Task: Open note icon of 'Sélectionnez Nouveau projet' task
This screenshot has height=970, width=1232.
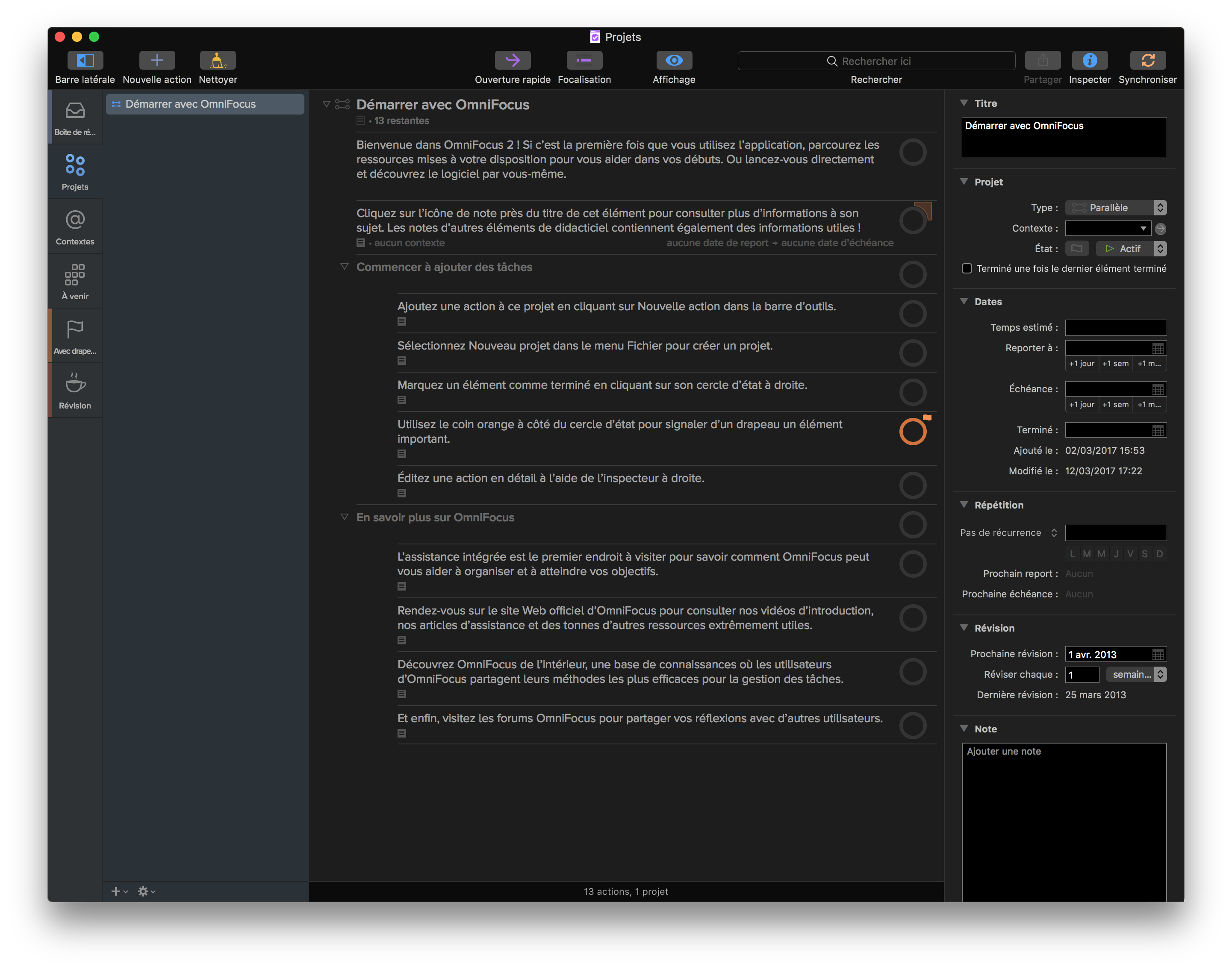Action: [x=401, y=361]
